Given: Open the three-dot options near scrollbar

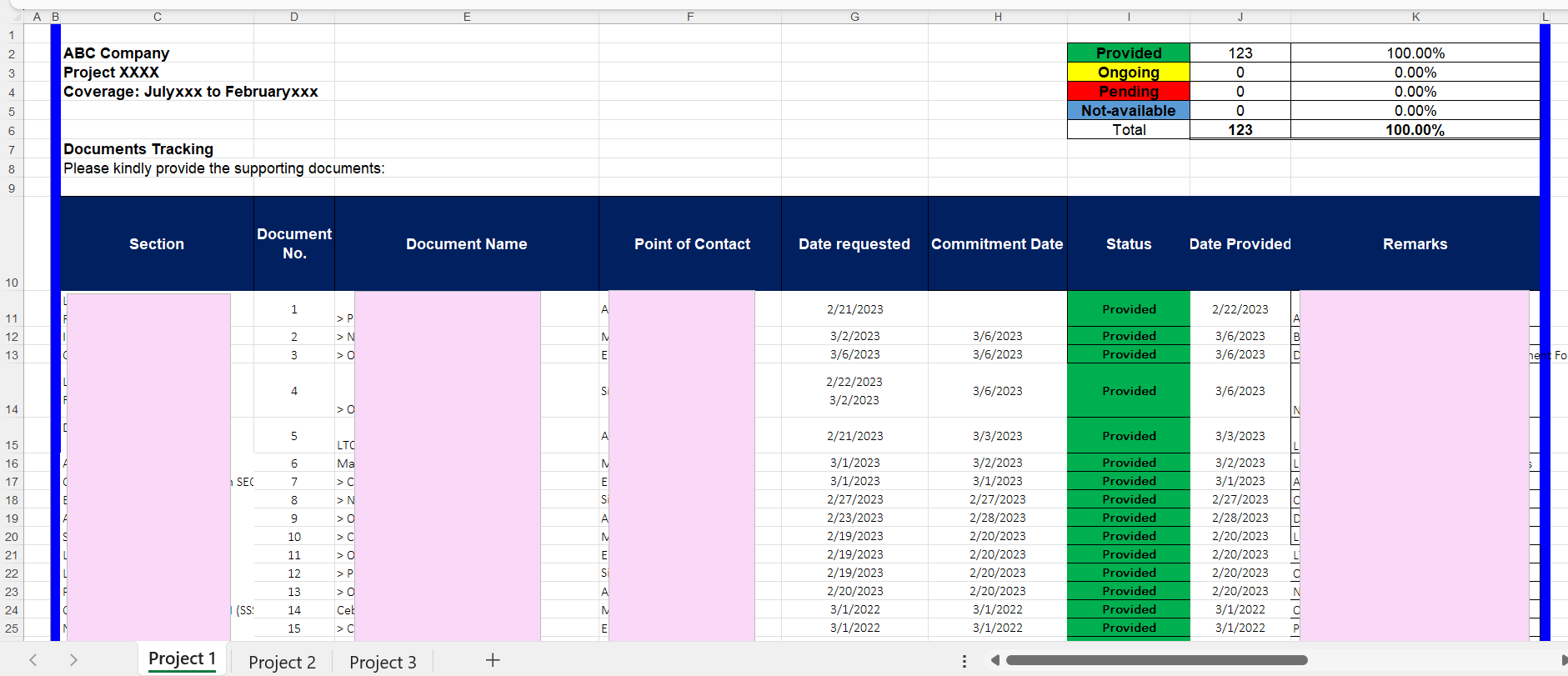Looking at the screenshot, I should coord(964,661).
